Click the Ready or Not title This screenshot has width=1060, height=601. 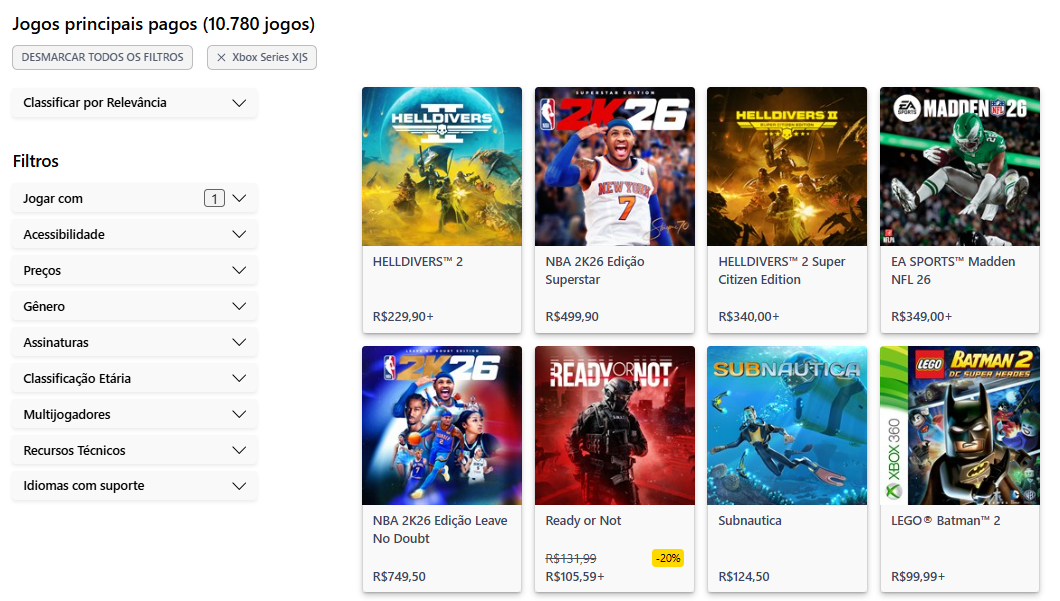coord(583,521)
